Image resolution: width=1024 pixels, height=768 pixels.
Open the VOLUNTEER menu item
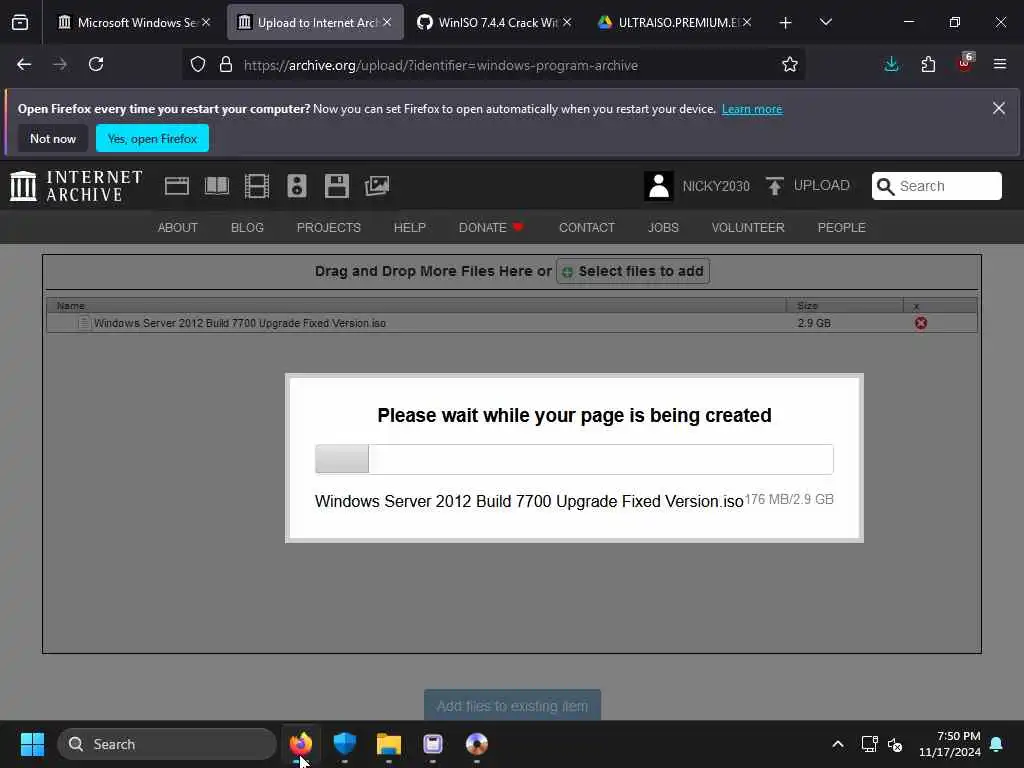pyautogui.click(x=748, y=227)
